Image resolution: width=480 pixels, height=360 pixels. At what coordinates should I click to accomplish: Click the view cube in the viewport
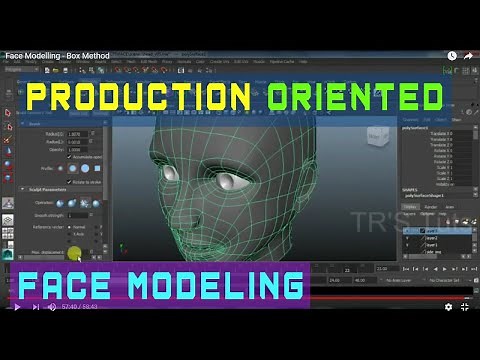378,136
